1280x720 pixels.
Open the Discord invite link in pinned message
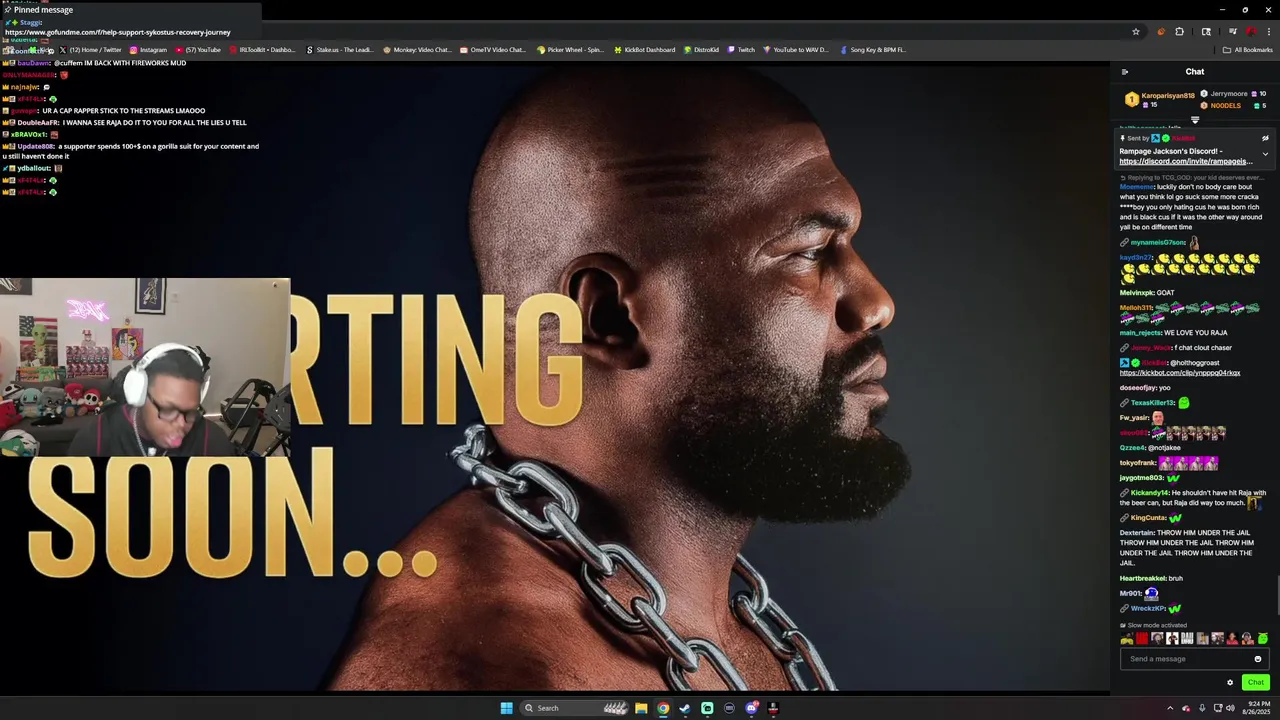(x=1186, y=161)
